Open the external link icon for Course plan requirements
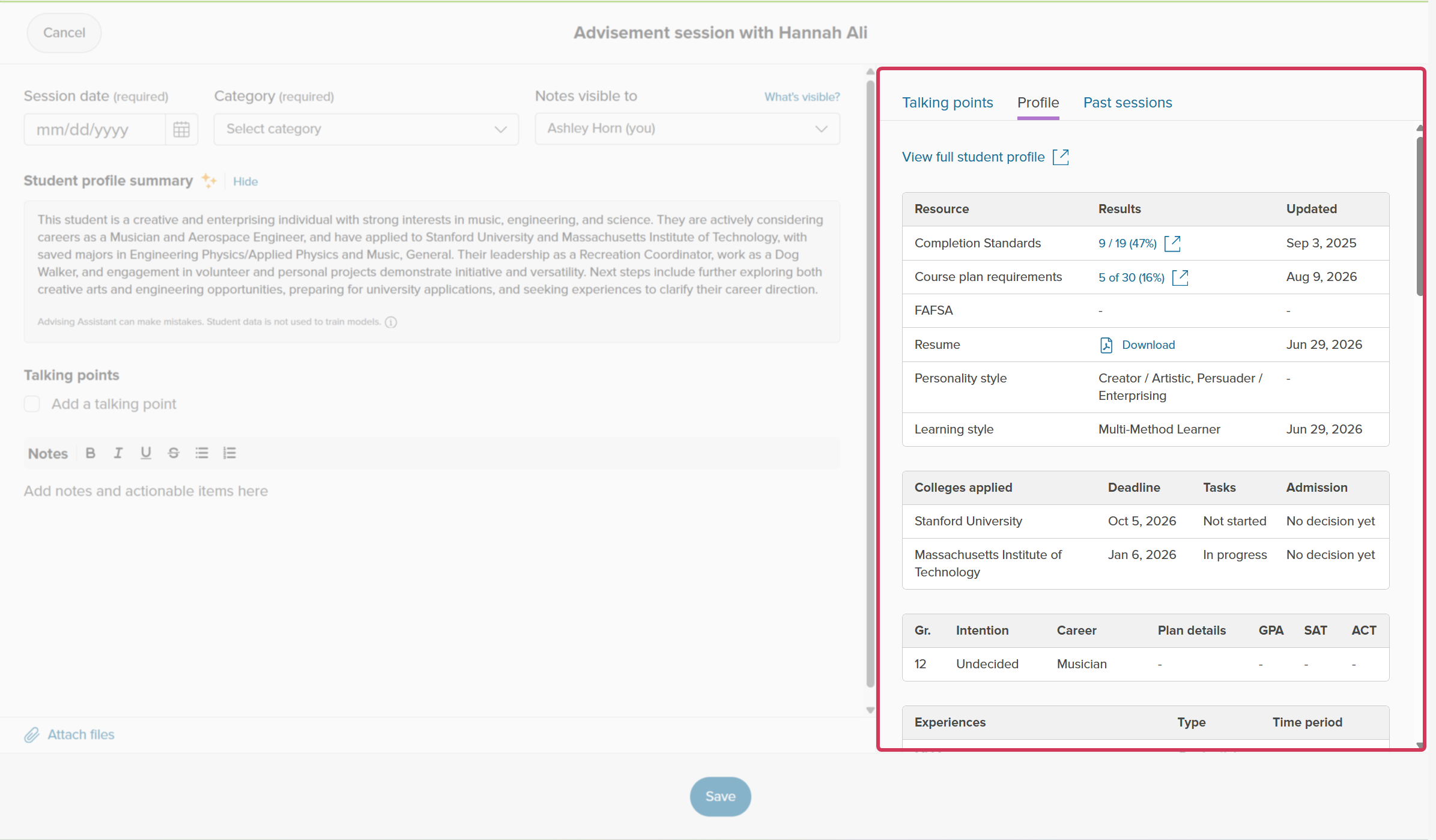 1180,277
